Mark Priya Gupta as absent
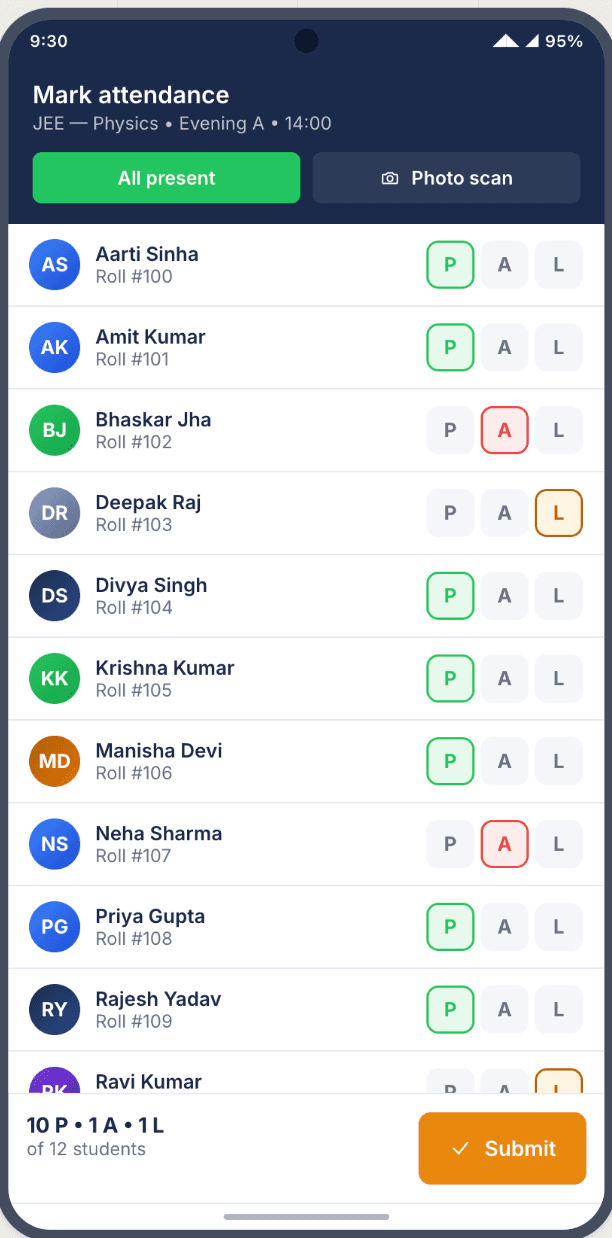612x1238 pixels. coord(504,927)
